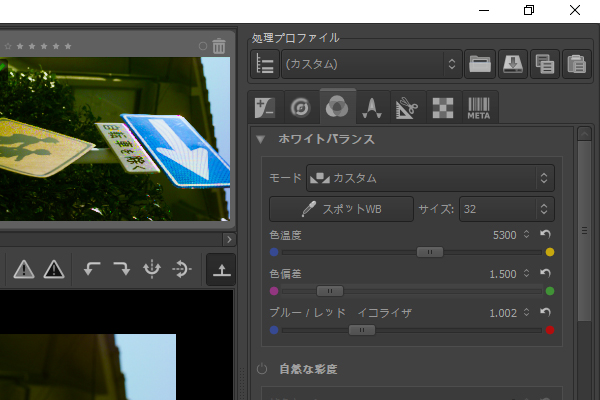The height and width of the screenshot is (400, 600).
Task: Reset 色温度 to default
Action: 545,234
